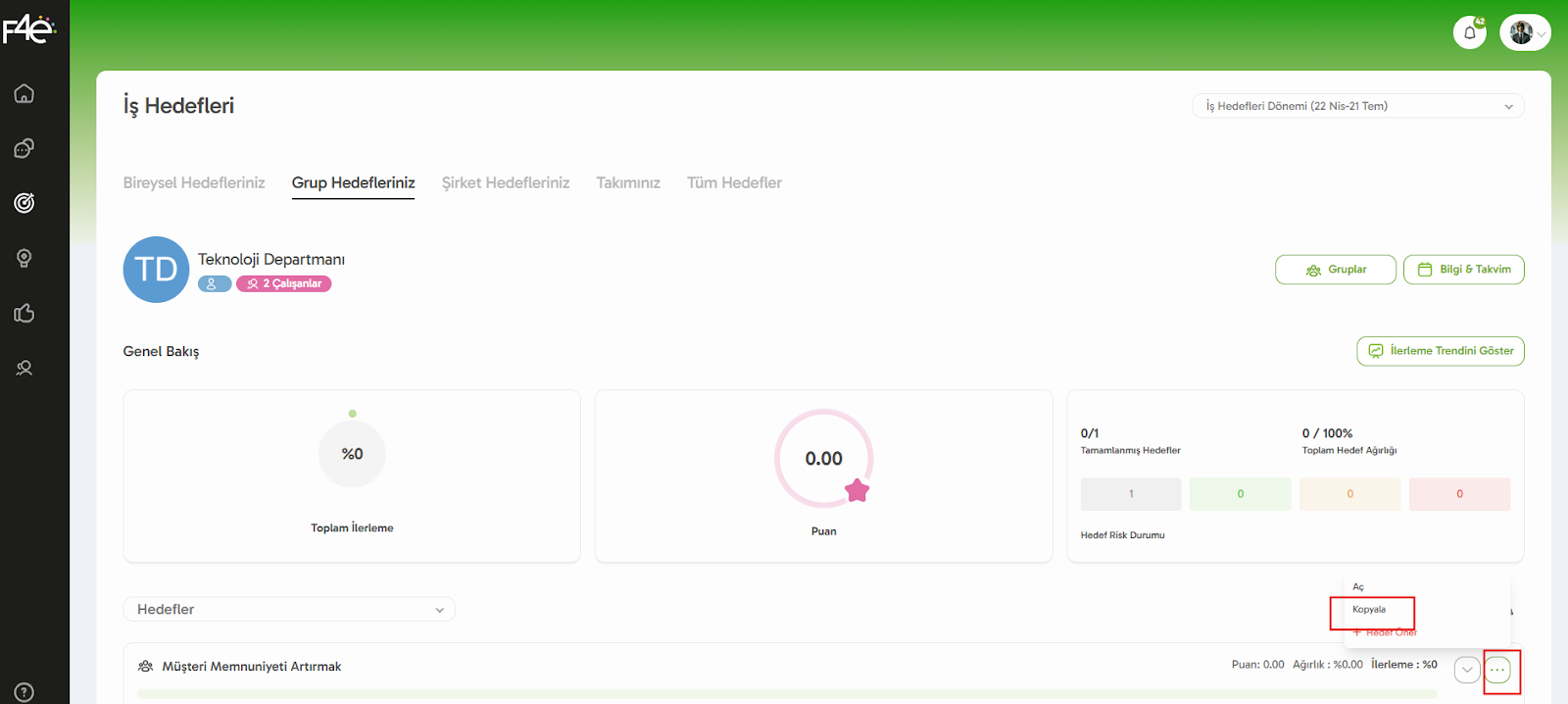Viewport: 1568px width, 704px height.
Task: Open the user profile avatar menu
Action: (1525, 33)
